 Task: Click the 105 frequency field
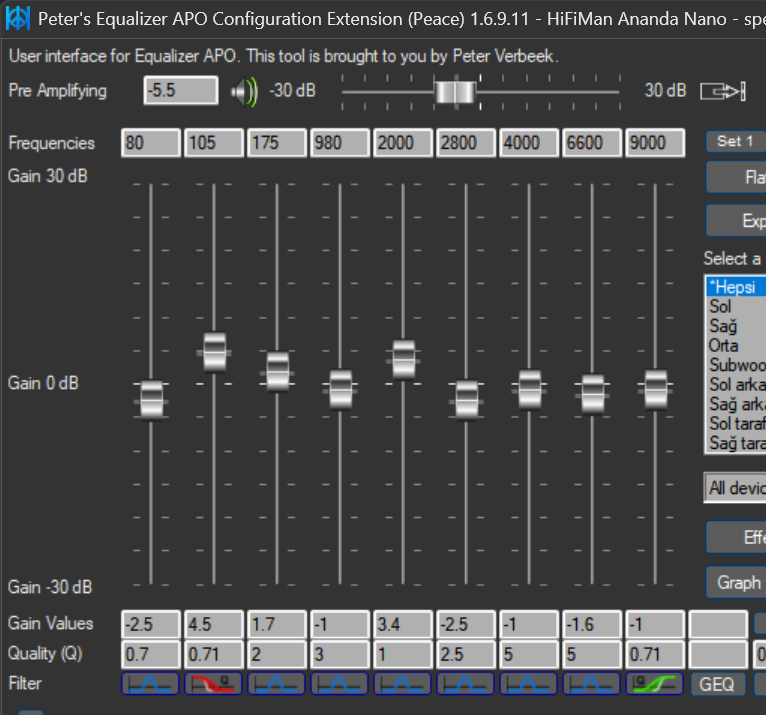pos(213,143)
